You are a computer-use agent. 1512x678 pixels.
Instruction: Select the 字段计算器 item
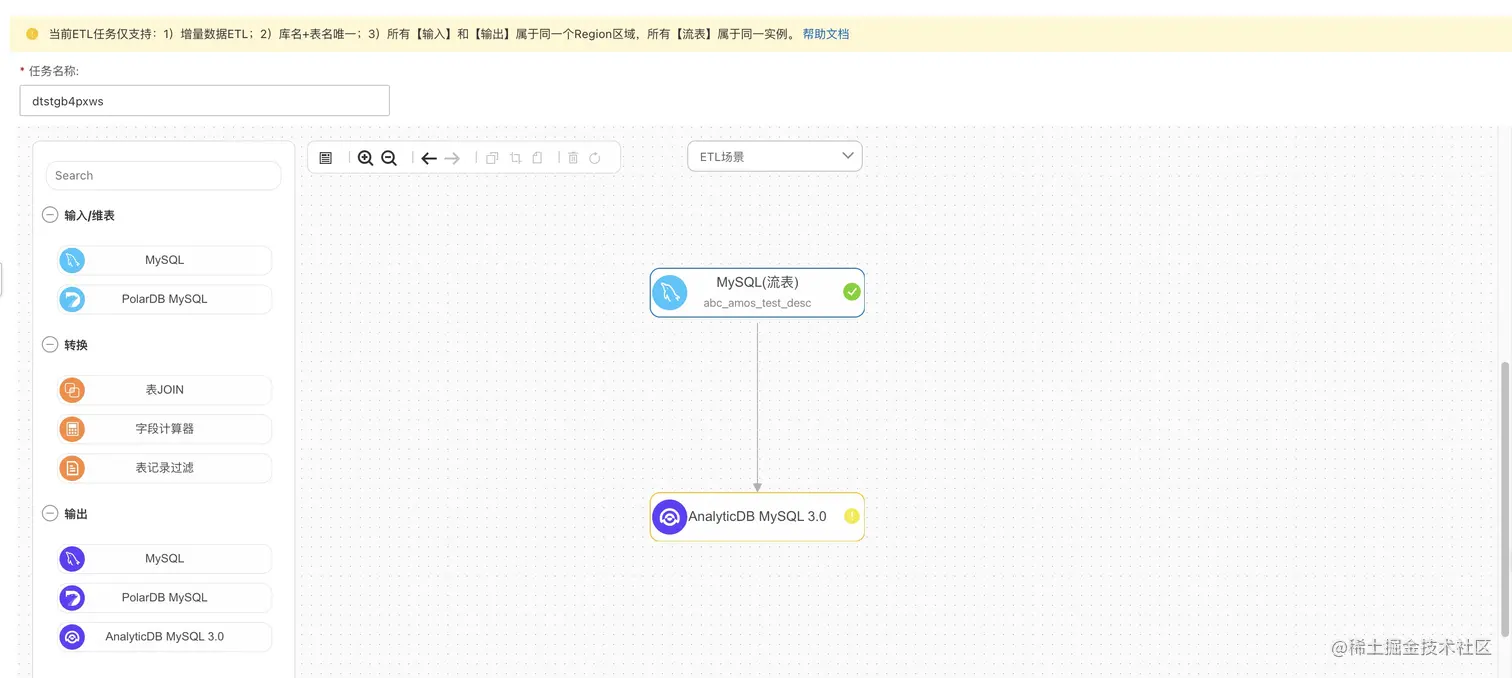165,429
